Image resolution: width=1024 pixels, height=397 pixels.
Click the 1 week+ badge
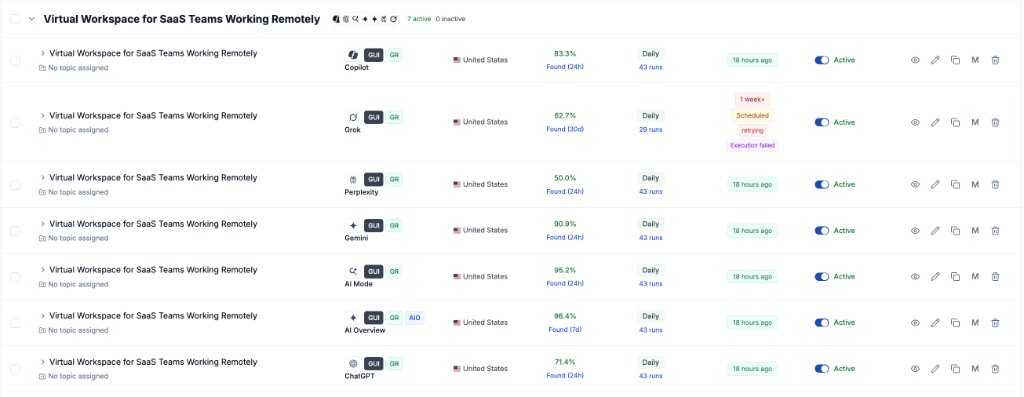click(752, 99)
